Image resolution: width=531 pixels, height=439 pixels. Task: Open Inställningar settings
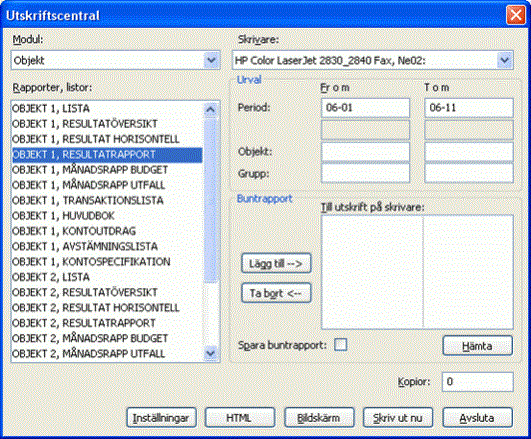(161, 418)
